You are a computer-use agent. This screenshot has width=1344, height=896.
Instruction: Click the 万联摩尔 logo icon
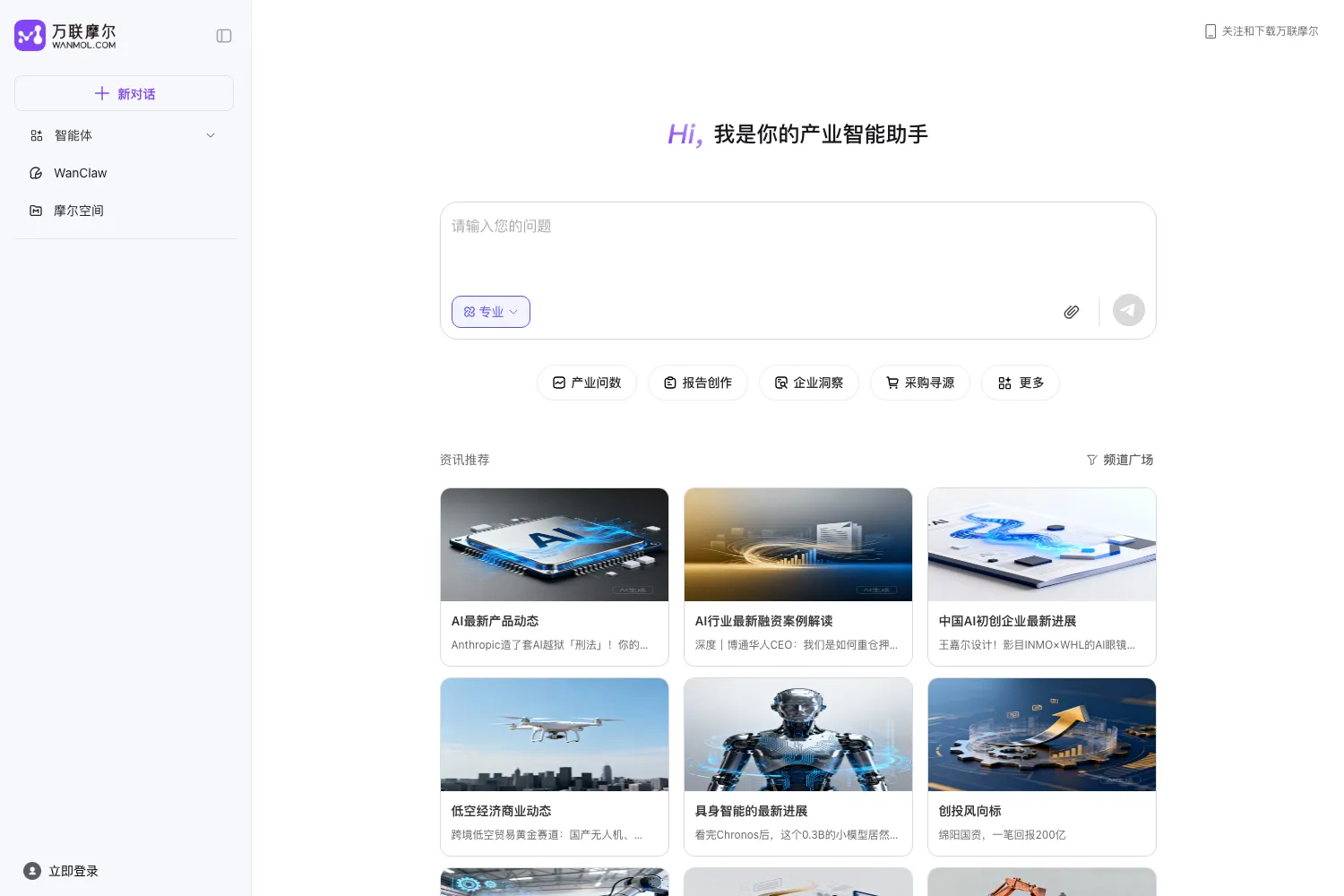[x=30, y=36]
